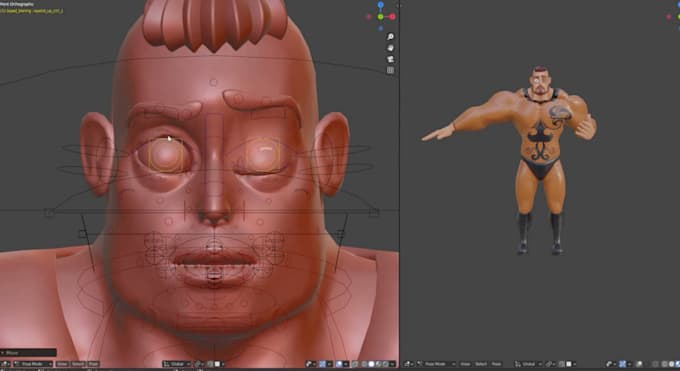Screen dimensions: 680x371
Task: Open Select menu in right viewport header
Action: (481, 364)
